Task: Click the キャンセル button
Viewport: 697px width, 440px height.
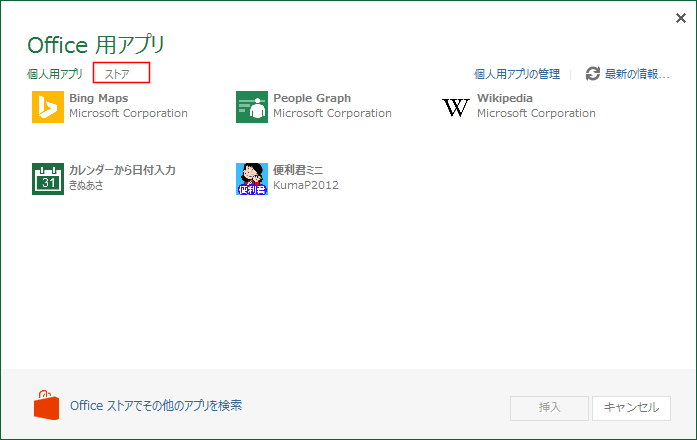Action: tap(631, 408)
